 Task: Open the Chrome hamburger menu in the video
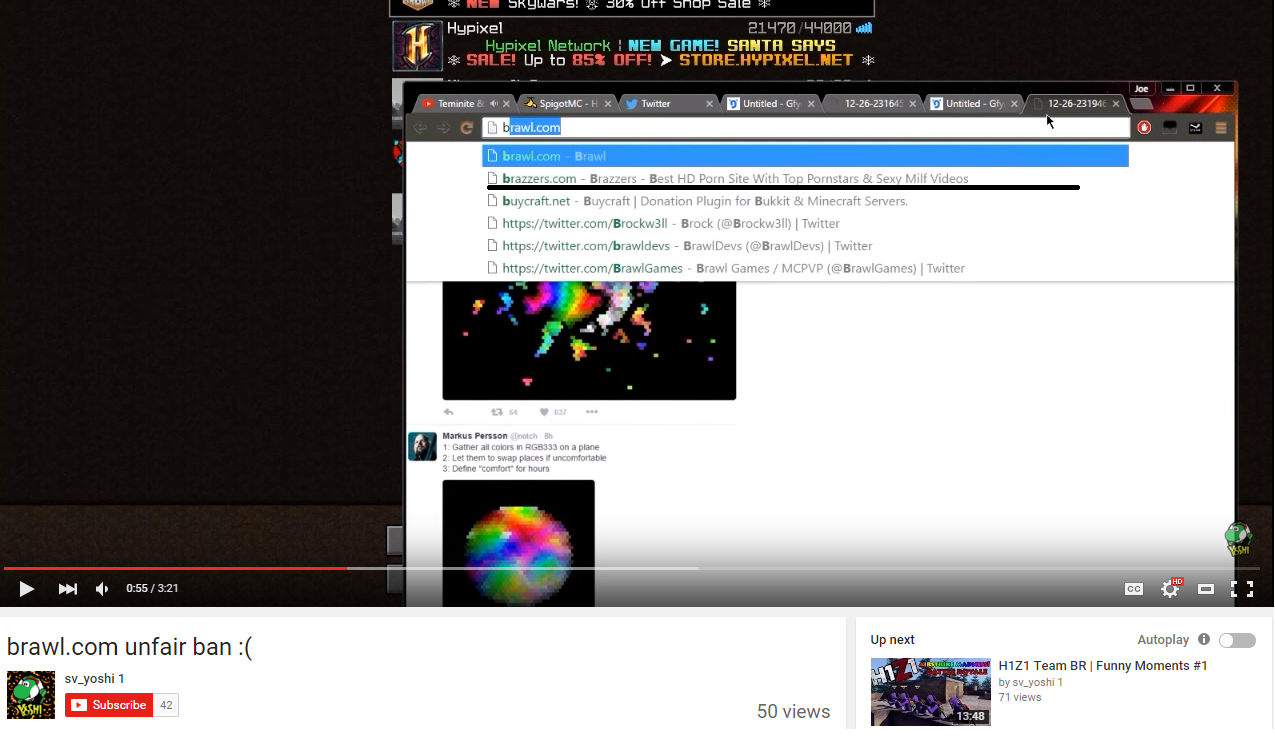[1221, 128]
